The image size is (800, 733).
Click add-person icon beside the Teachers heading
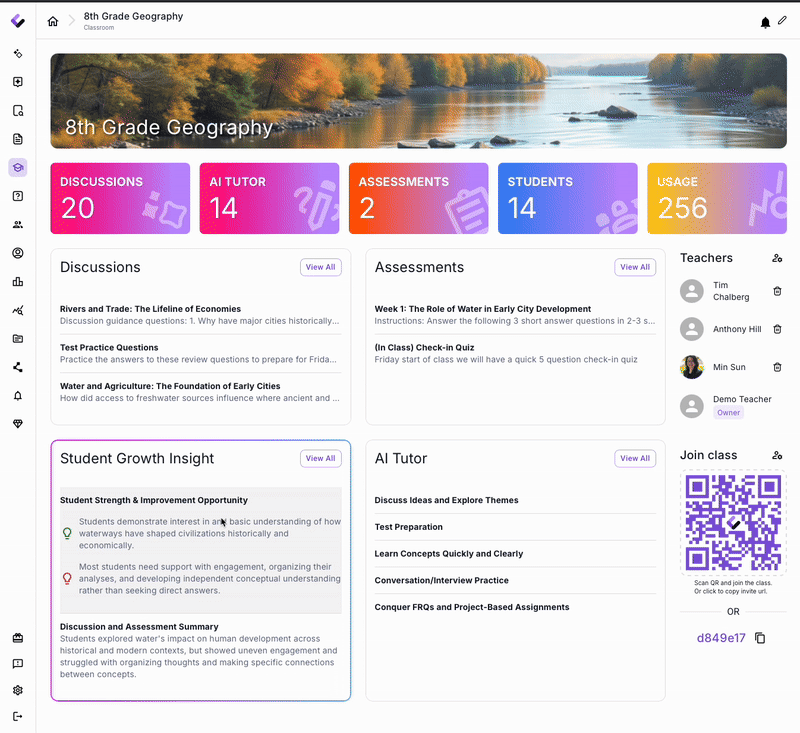pos(777,258)
